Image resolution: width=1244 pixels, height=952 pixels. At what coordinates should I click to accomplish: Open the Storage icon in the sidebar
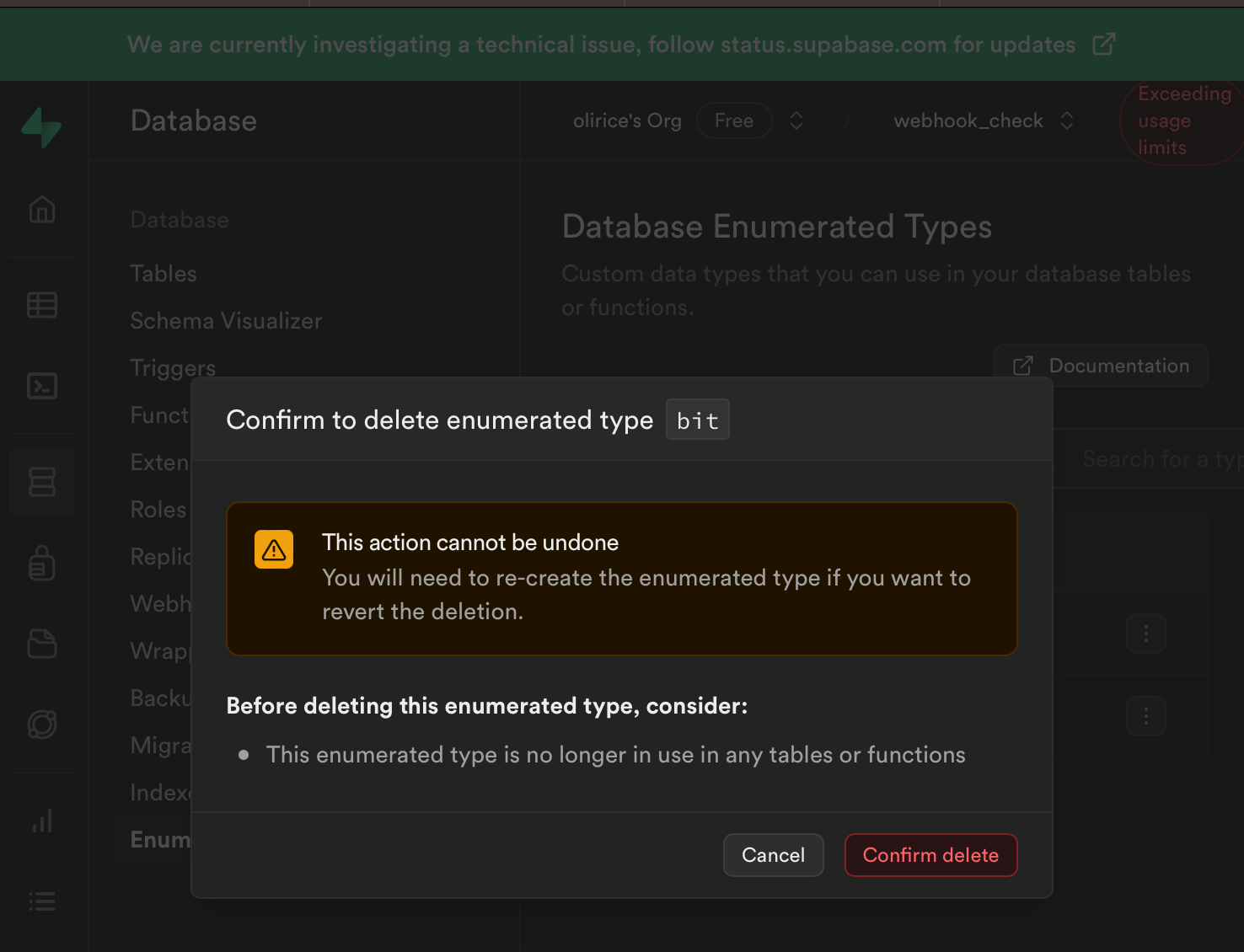pyautogui.click(x=41, y=644)
